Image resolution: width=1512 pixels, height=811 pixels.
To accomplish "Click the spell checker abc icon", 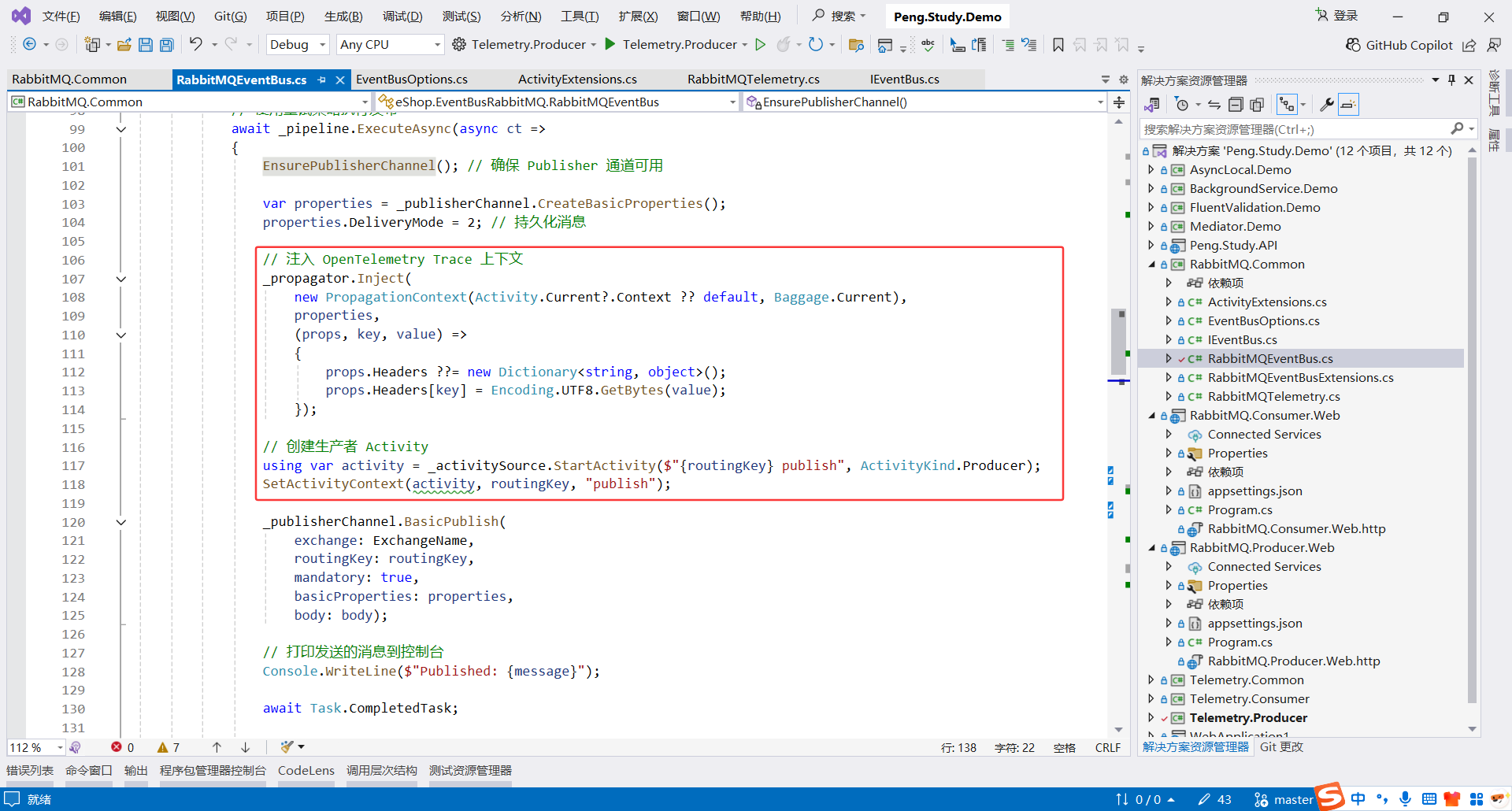I will tap(928, 45).
